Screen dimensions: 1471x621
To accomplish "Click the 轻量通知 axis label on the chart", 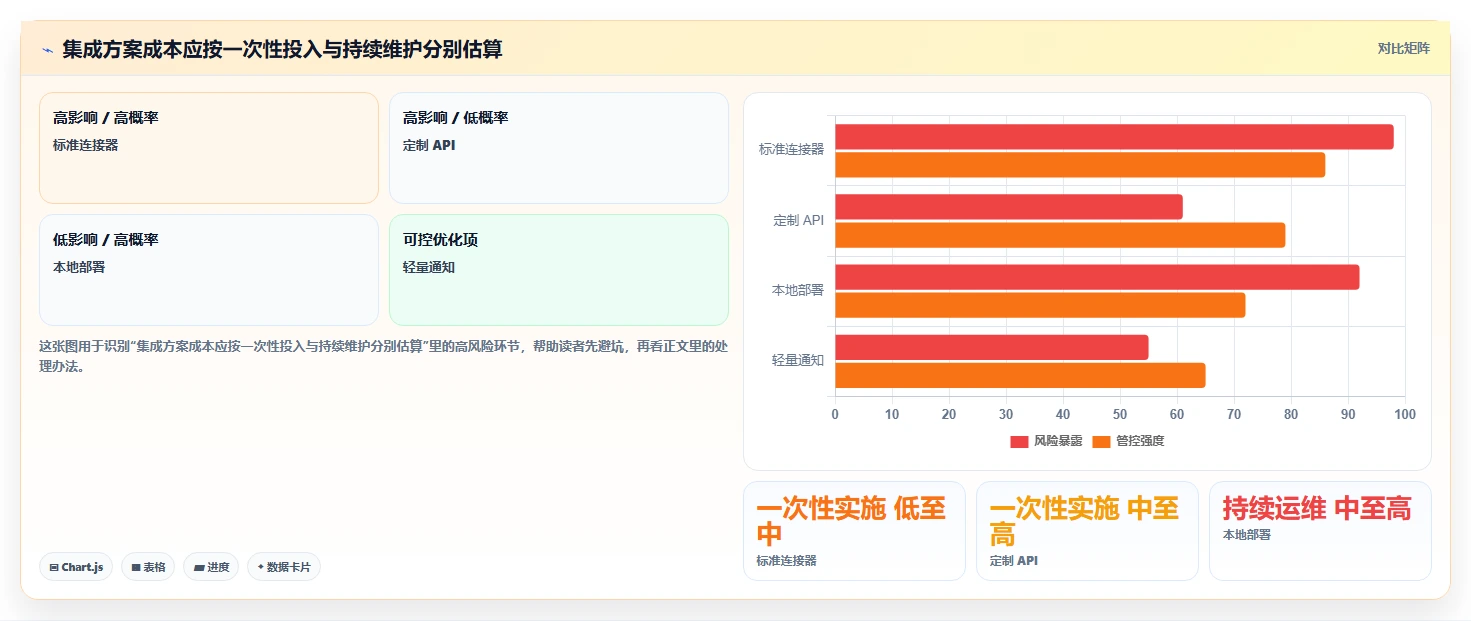I will click(x=798, y=360).
